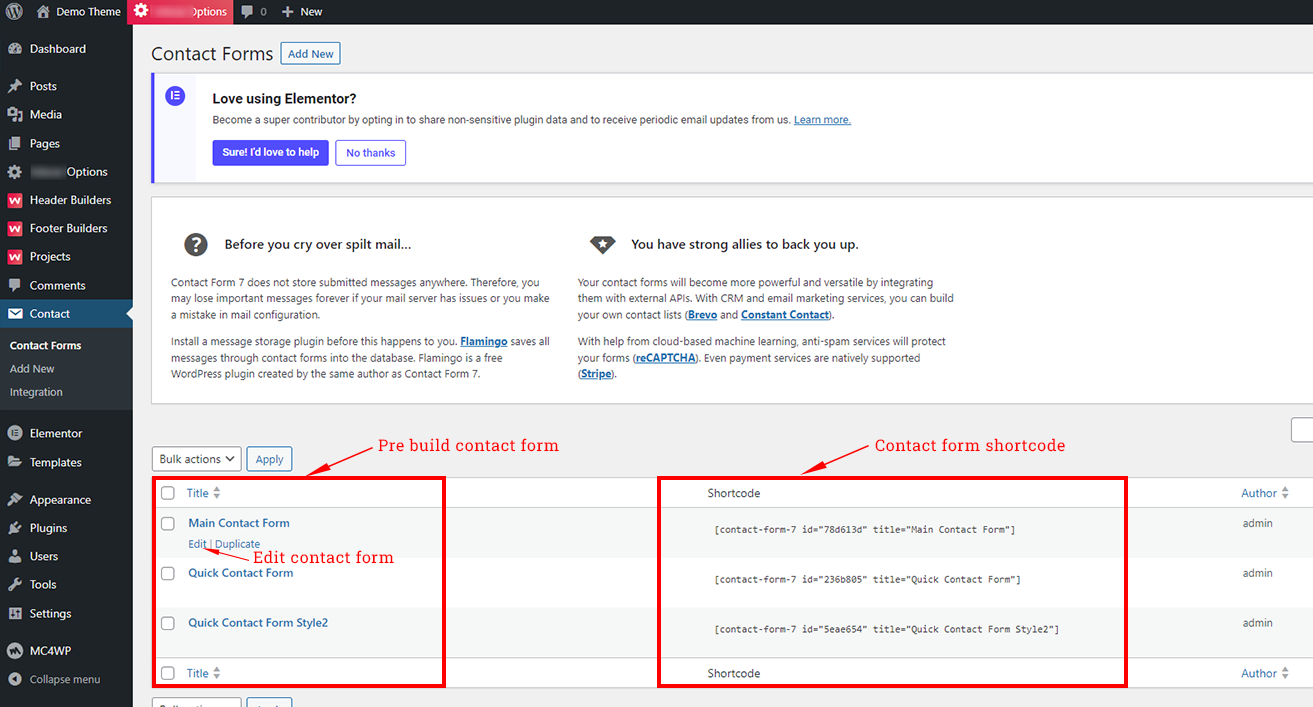
Task: Select the Posts pushpin icon in sidebar
Action: coord(16,85)
